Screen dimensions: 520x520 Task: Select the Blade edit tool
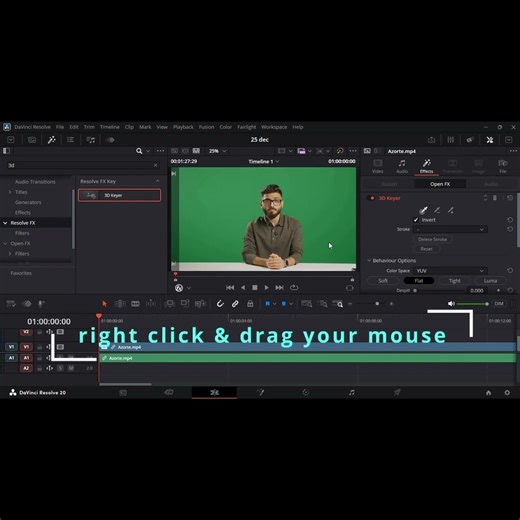tap(135, 304)
